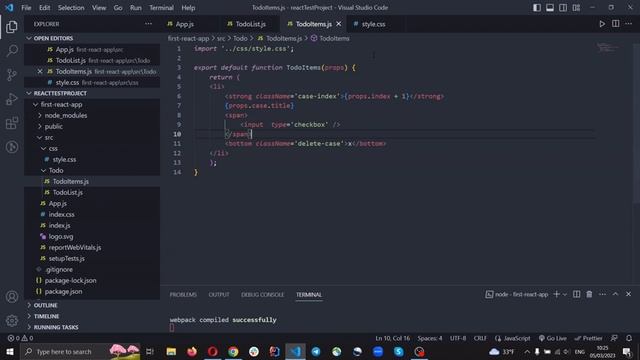
Task: Collapse the Todo folder
Action: pyautogui.click(x=92, y=171)
